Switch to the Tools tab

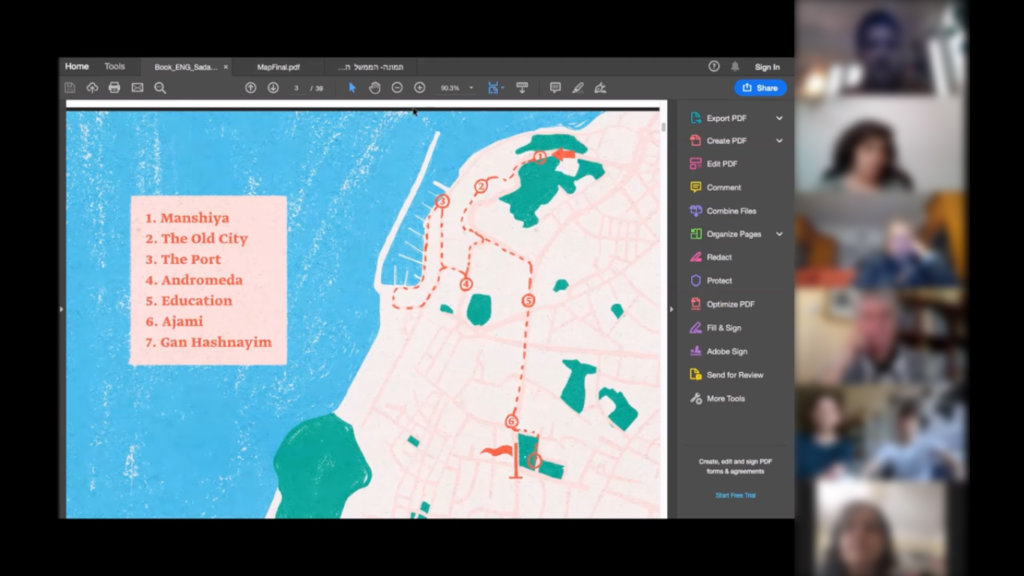point(114,66)
